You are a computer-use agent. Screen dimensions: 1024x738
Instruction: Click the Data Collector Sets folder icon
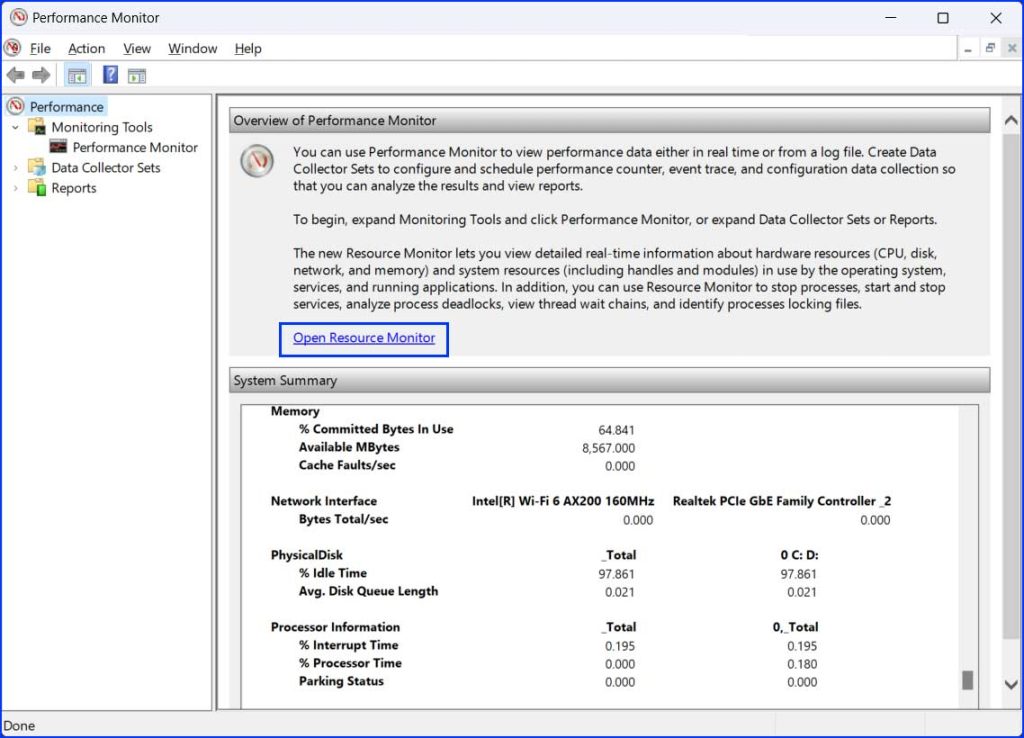(x=37, y=167)
